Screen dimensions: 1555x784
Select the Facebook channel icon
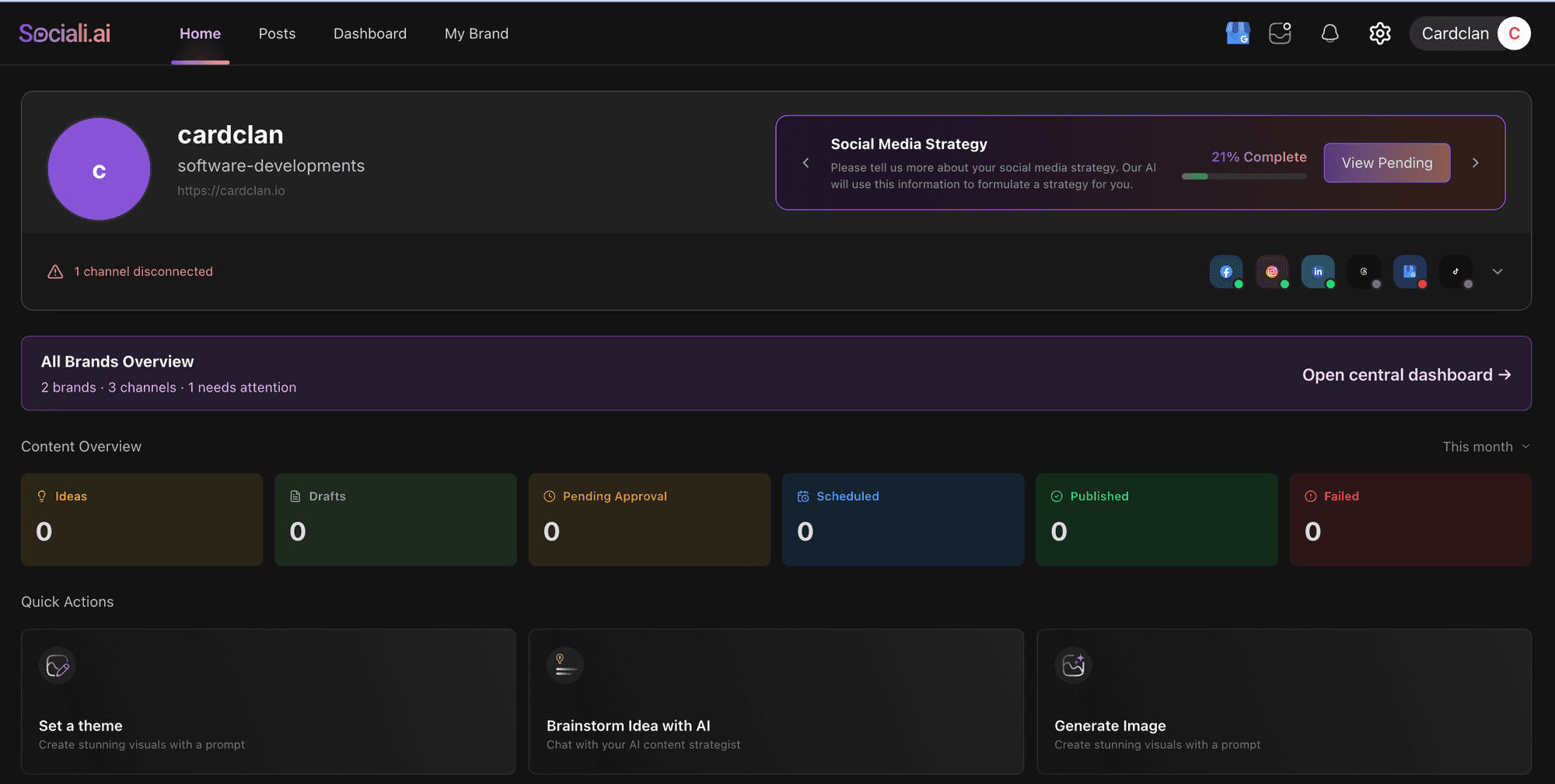[x=1226, y=271]
